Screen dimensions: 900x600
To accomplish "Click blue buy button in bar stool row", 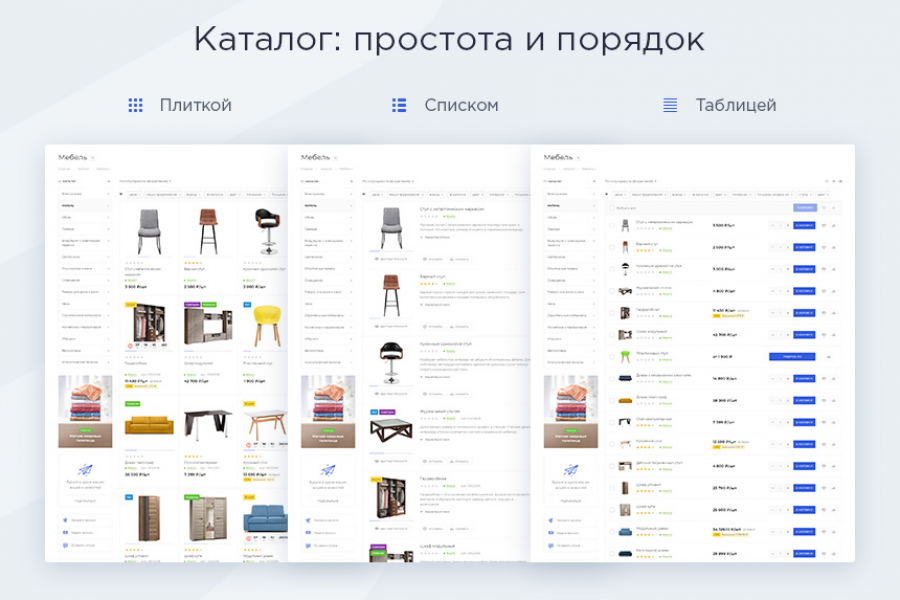I will 804,247.
